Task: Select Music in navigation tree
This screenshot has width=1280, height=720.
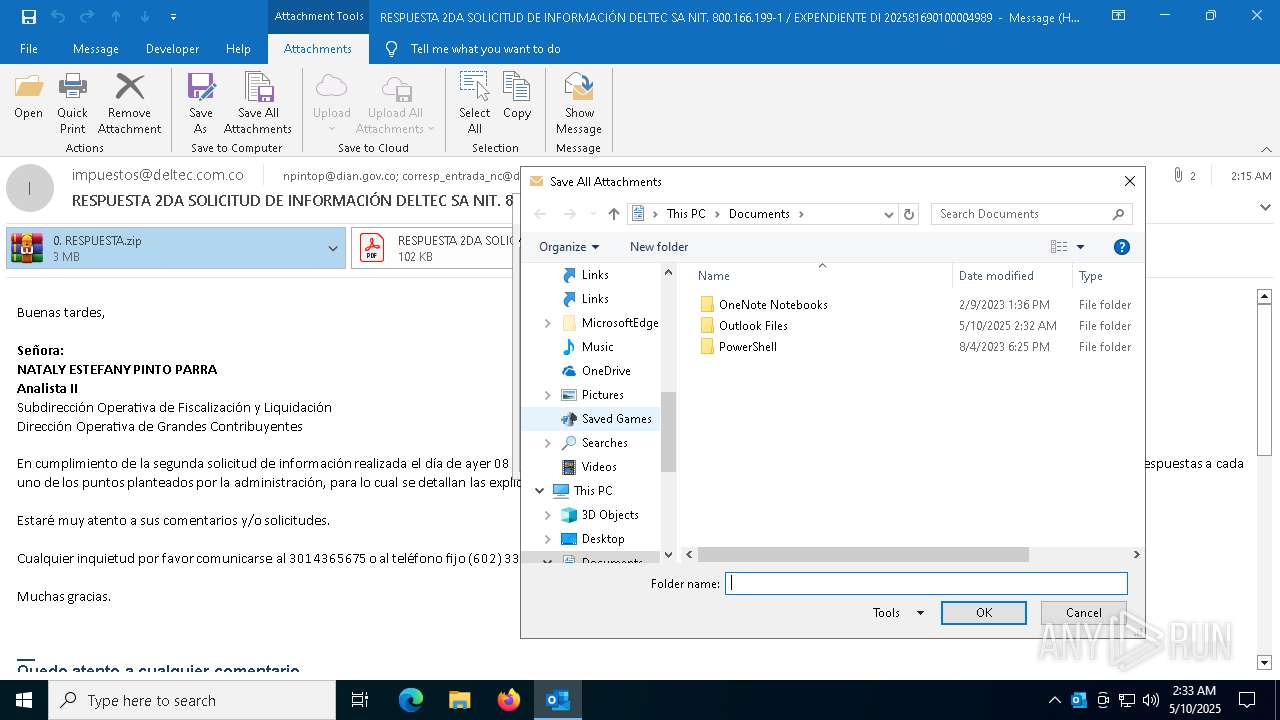Action: click(x=597, y=347)
